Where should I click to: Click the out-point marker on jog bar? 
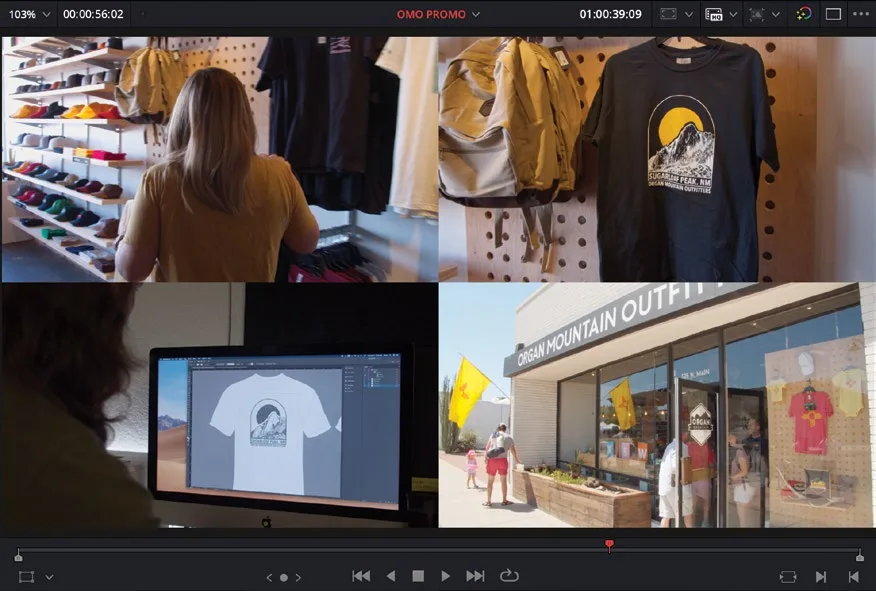tap(860, 555)
